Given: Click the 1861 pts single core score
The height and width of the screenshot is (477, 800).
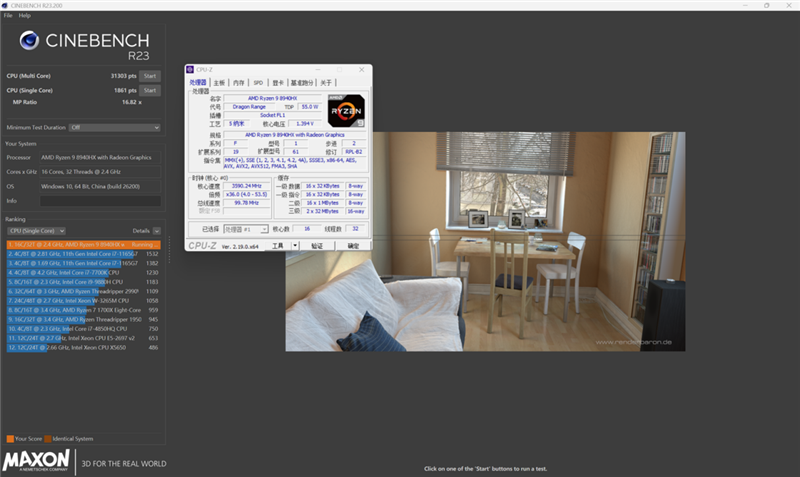Looking at the screenshot, I should pos(125,90).
